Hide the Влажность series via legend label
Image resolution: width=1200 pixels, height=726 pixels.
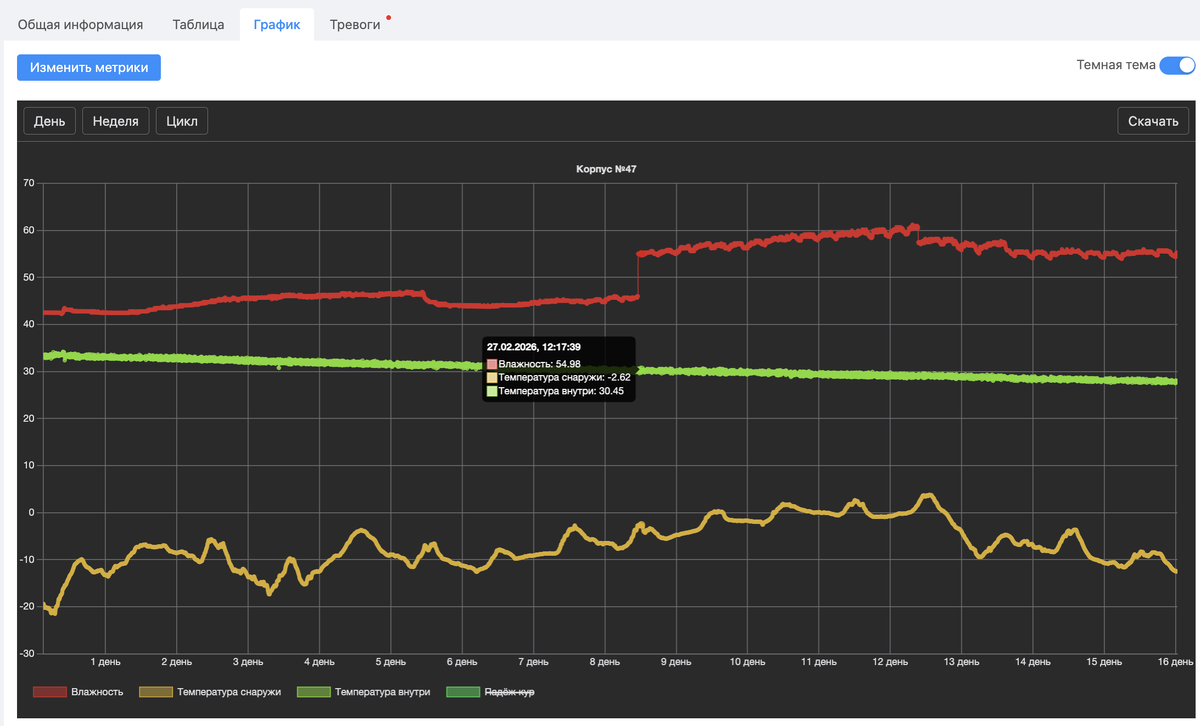pos(97,691)
